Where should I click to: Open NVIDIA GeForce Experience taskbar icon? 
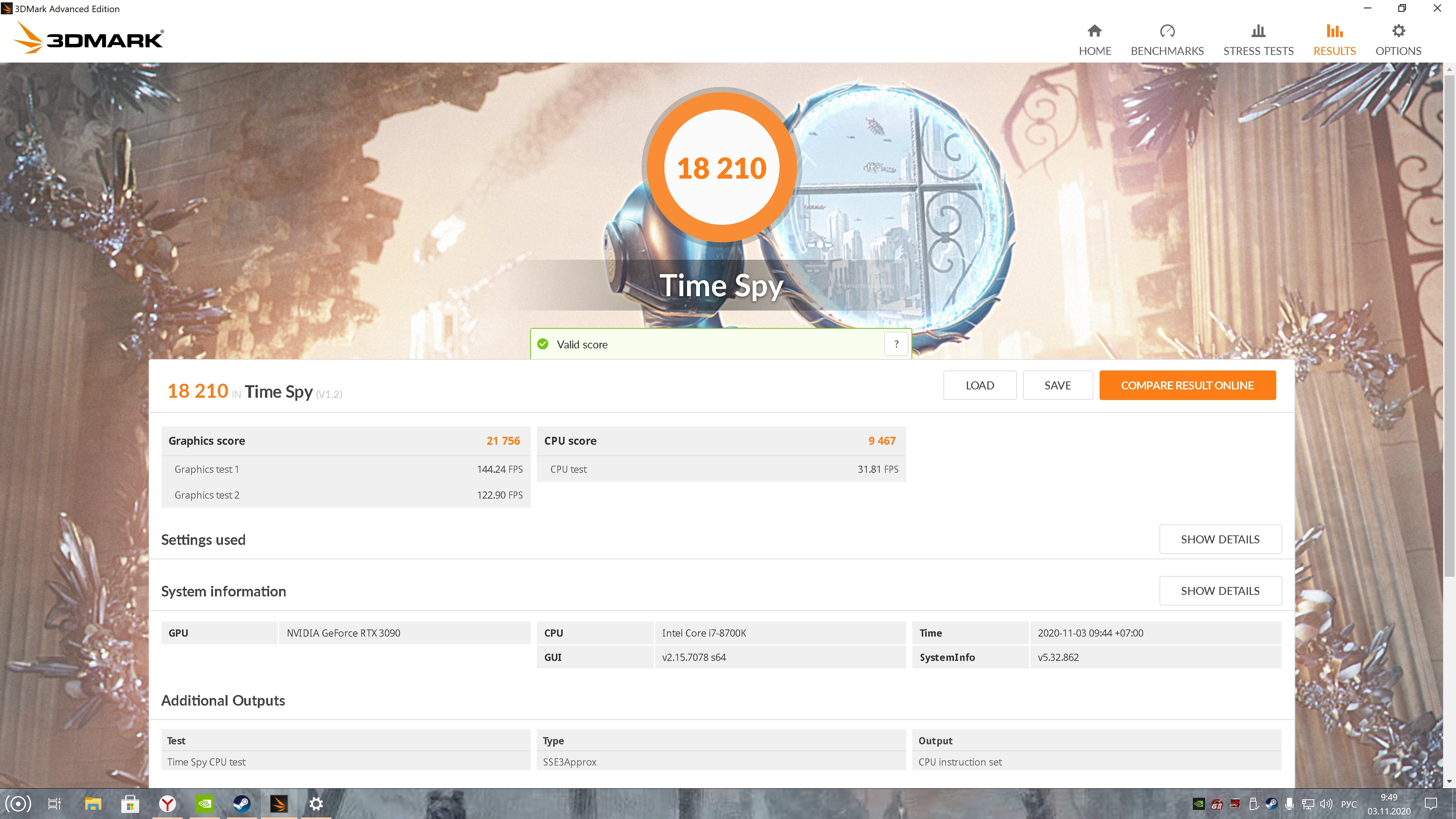click(x=205, y=803)
